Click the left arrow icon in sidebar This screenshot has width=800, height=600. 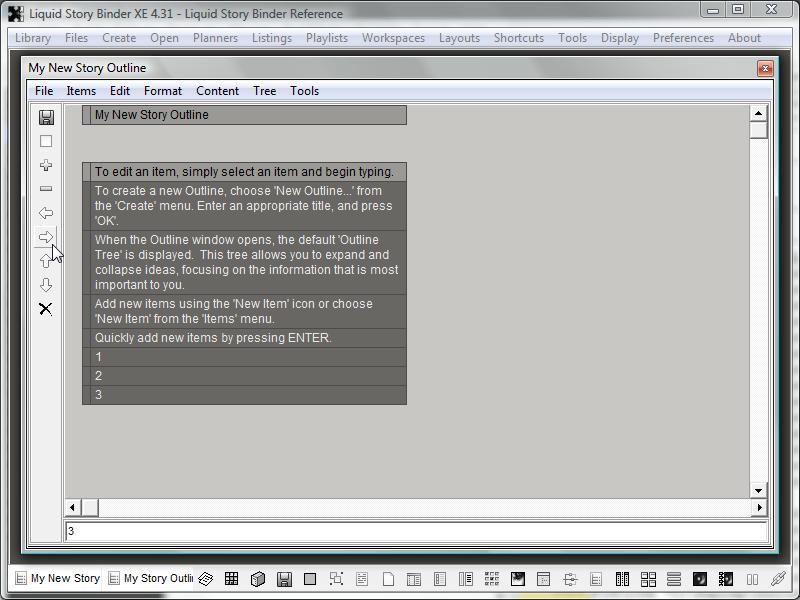[x=46, y=213]
